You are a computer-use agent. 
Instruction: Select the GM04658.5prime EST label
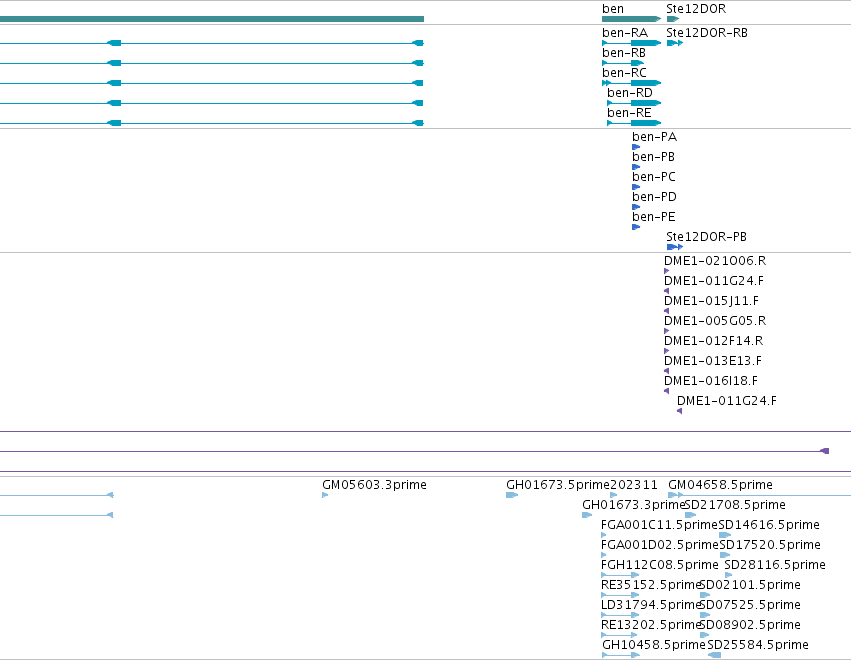(x=720, y=485)
